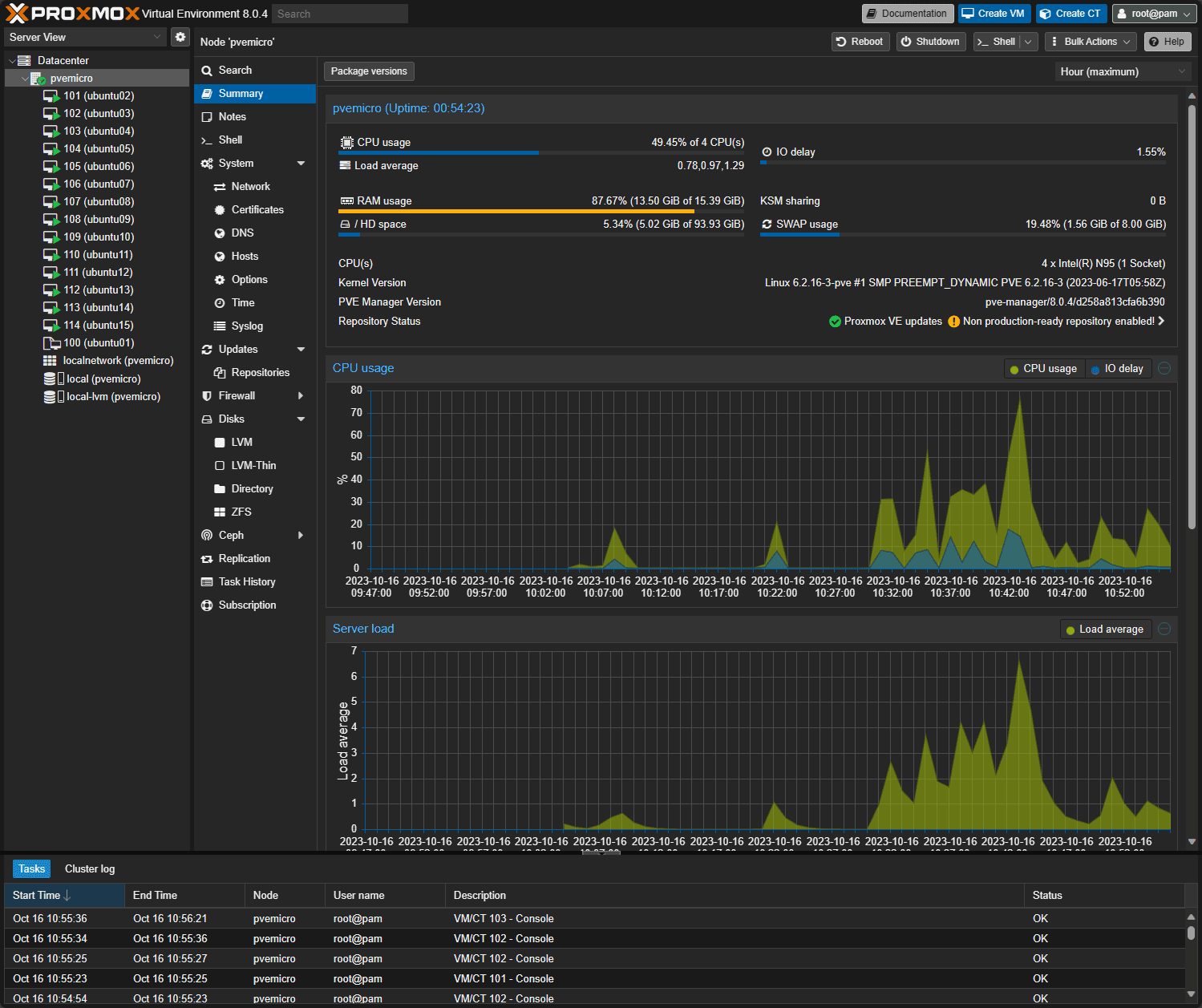Image resolution: width=1202 pixels, height=1008 pixels.
Task: Click the localnetwork (pvemicro) grid icon
Action: [x=50, y=361]
